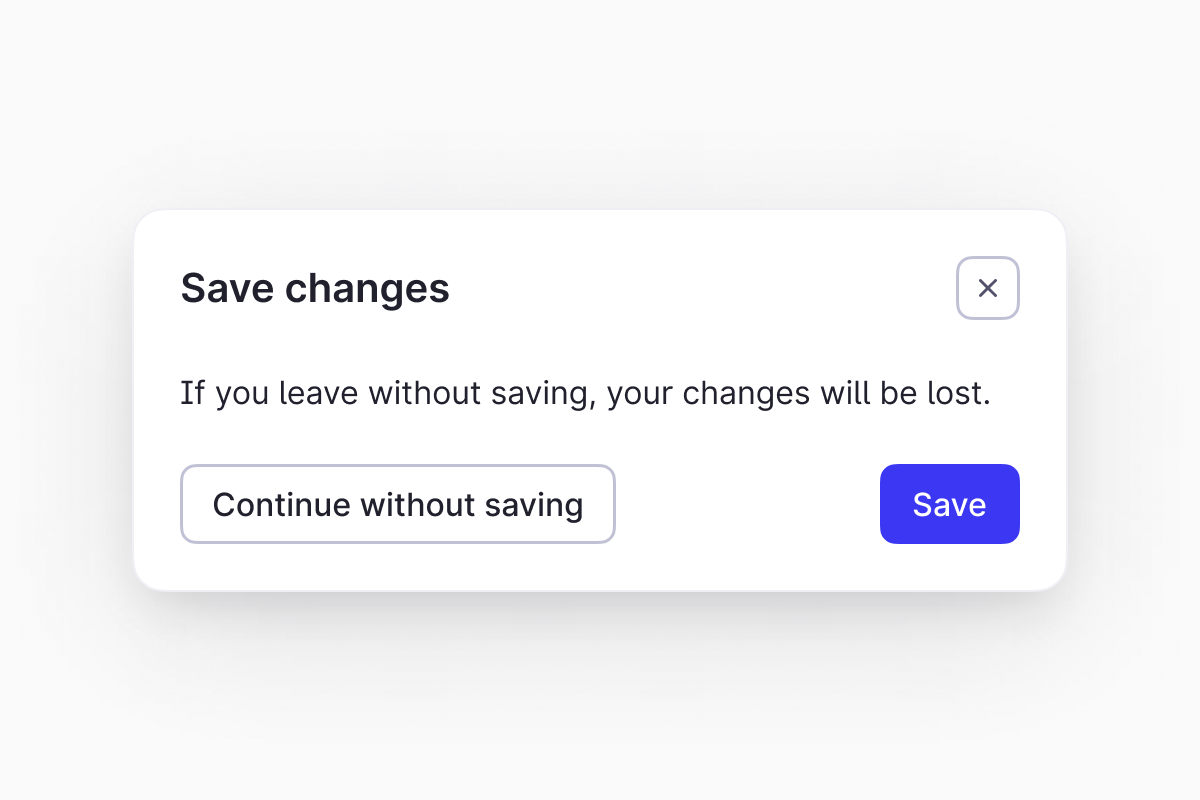Click the "Save changes" dialog title
Image resolution: width=1200 pixels, height=800 pixels.
[315, 289]
